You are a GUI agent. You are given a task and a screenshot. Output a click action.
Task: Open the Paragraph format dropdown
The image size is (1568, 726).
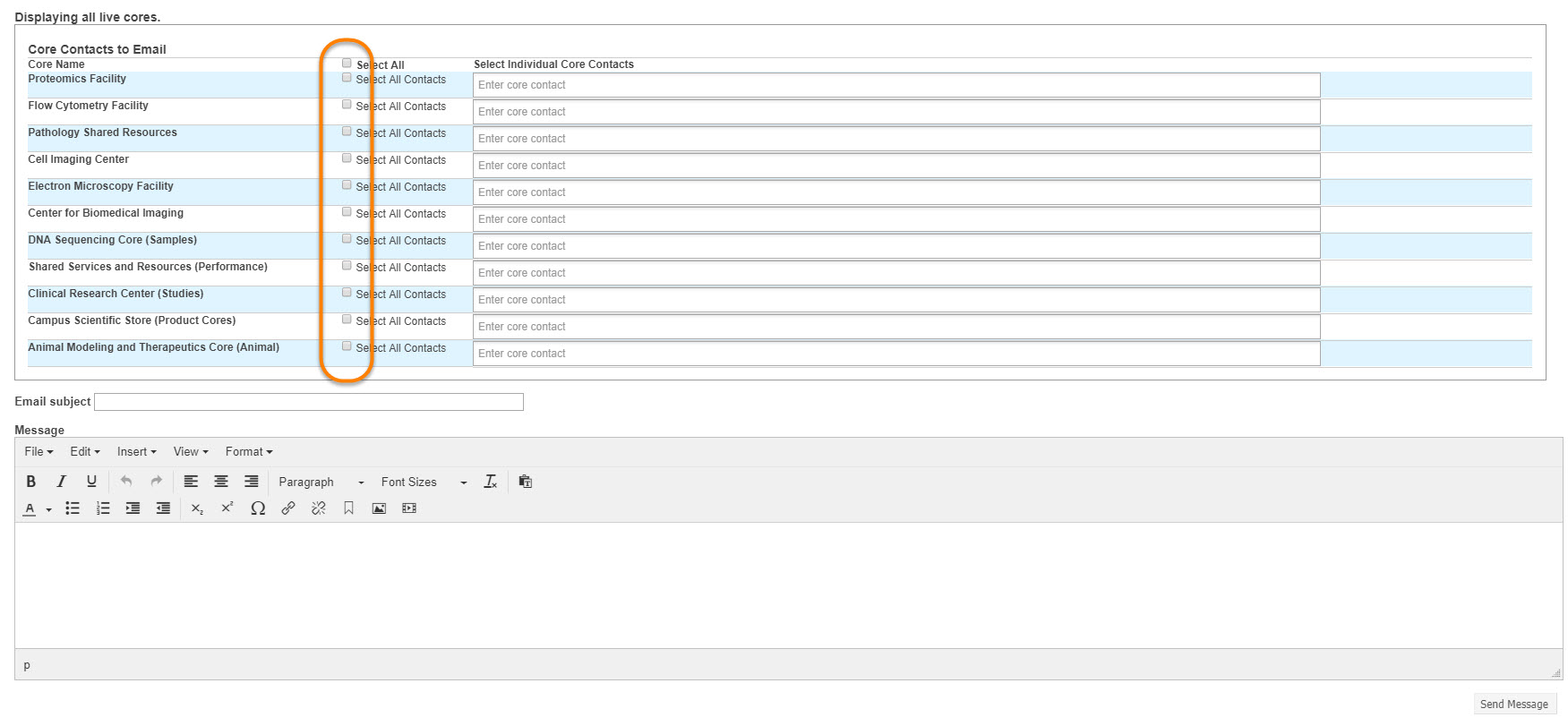click(321, 482)
